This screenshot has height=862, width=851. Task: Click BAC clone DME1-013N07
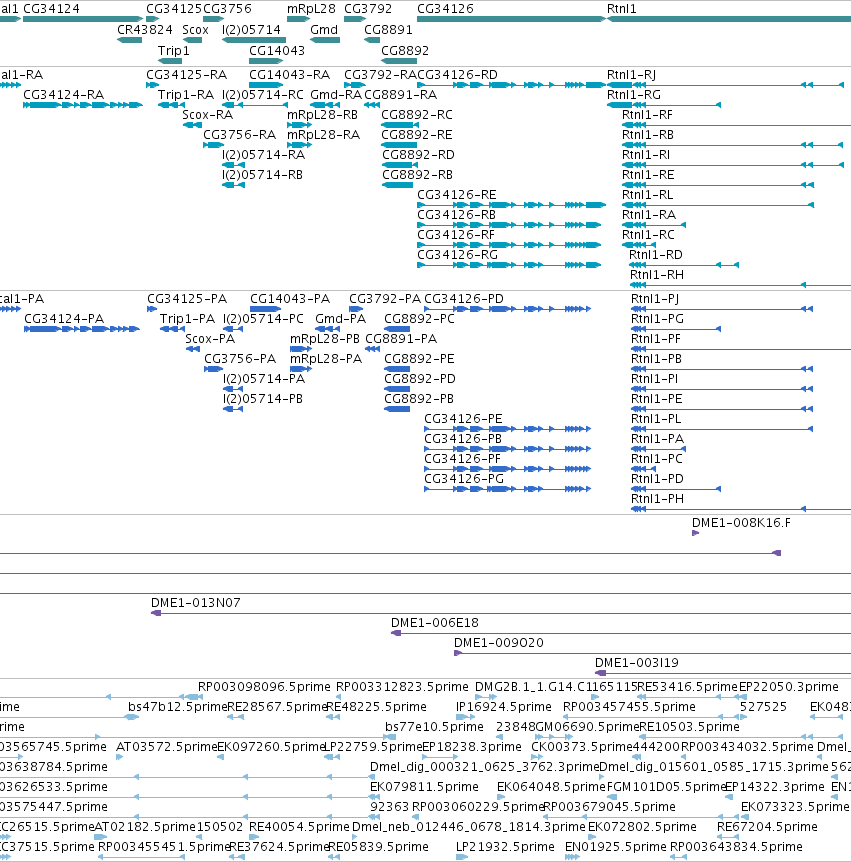[x=195, y=603]
